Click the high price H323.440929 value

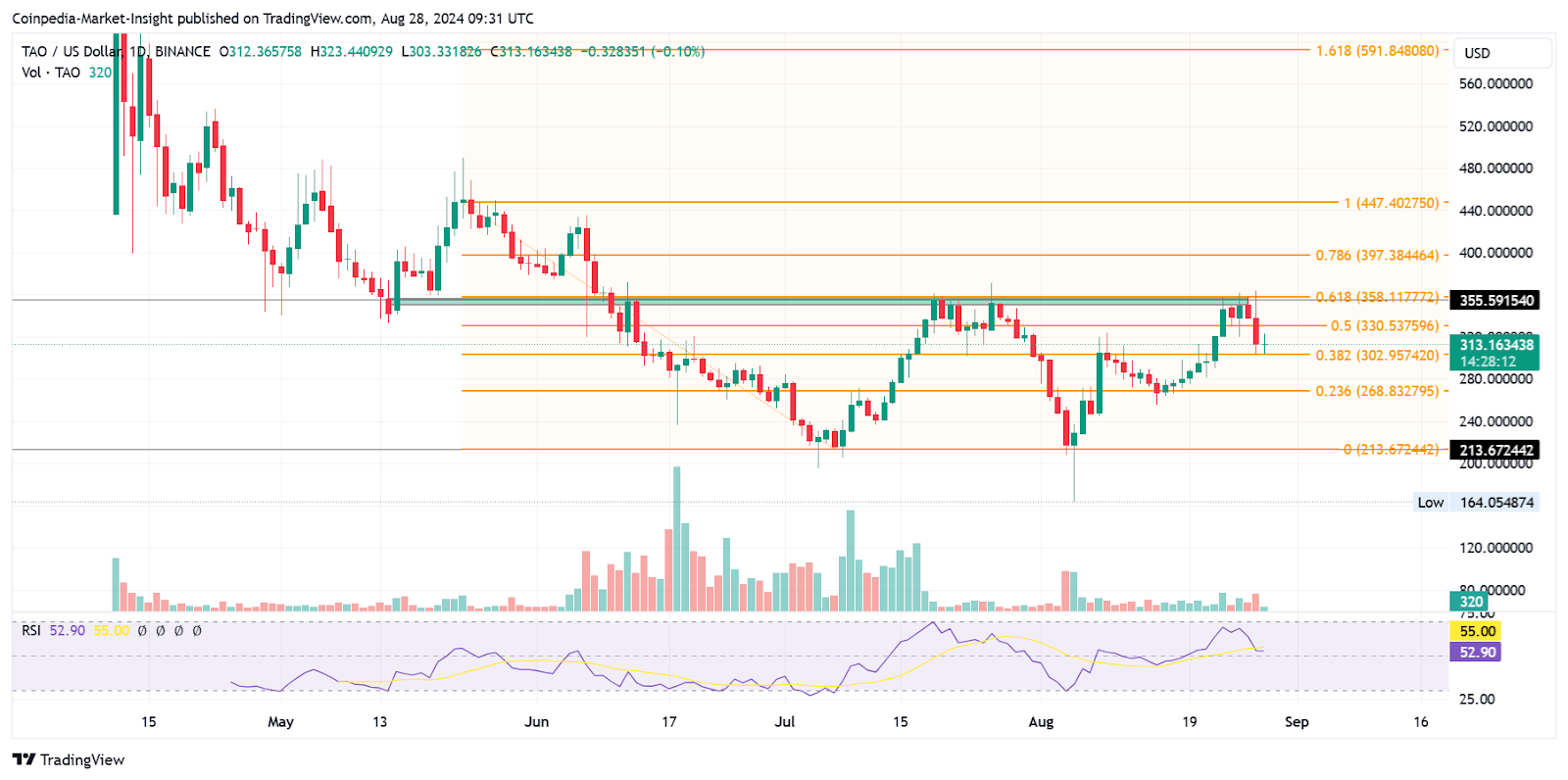[x=352, y=51]
